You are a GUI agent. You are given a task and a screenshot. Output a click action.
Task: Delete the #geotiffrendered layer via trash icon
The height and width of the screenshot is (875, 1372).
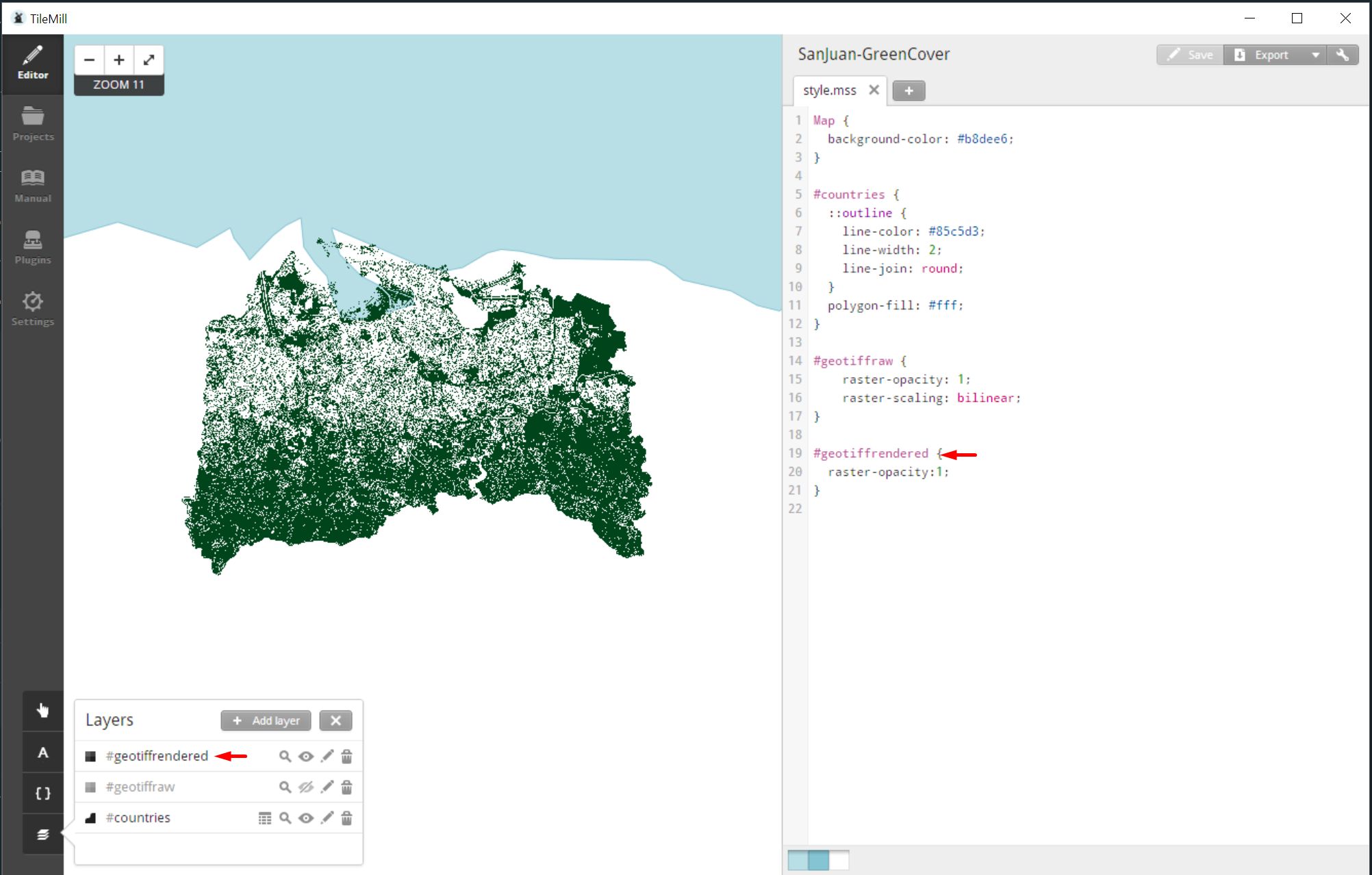point(346,757)
